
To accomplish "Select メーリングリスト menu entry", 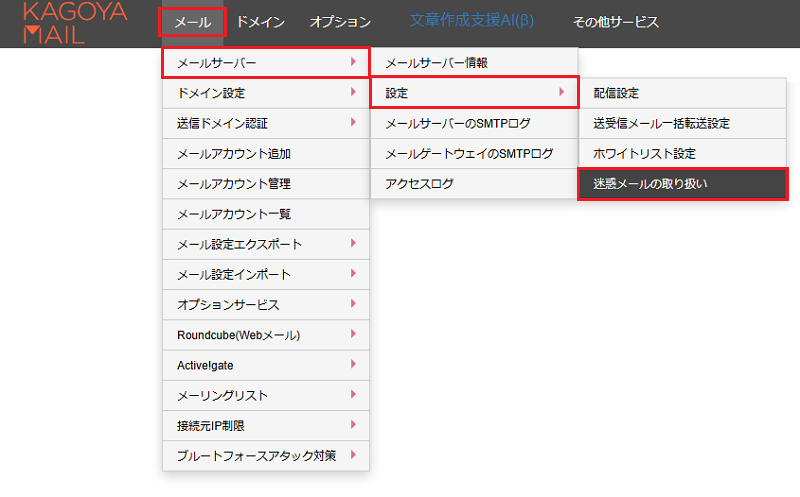I will click(266, 395).
